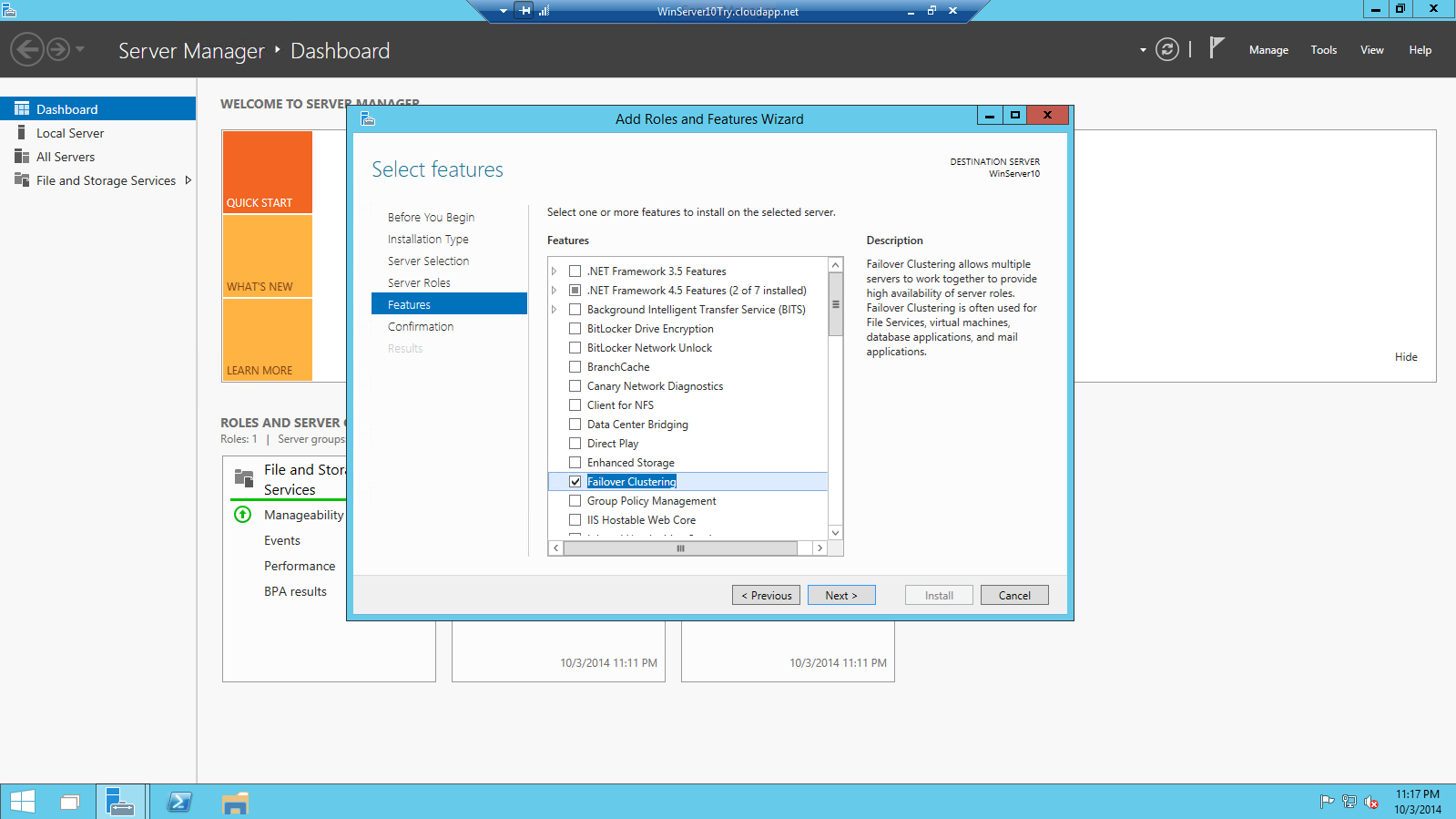Open File Explorer from the taskbar
The width and height of the screenshot is (1456, 819).
click(235, 802)
